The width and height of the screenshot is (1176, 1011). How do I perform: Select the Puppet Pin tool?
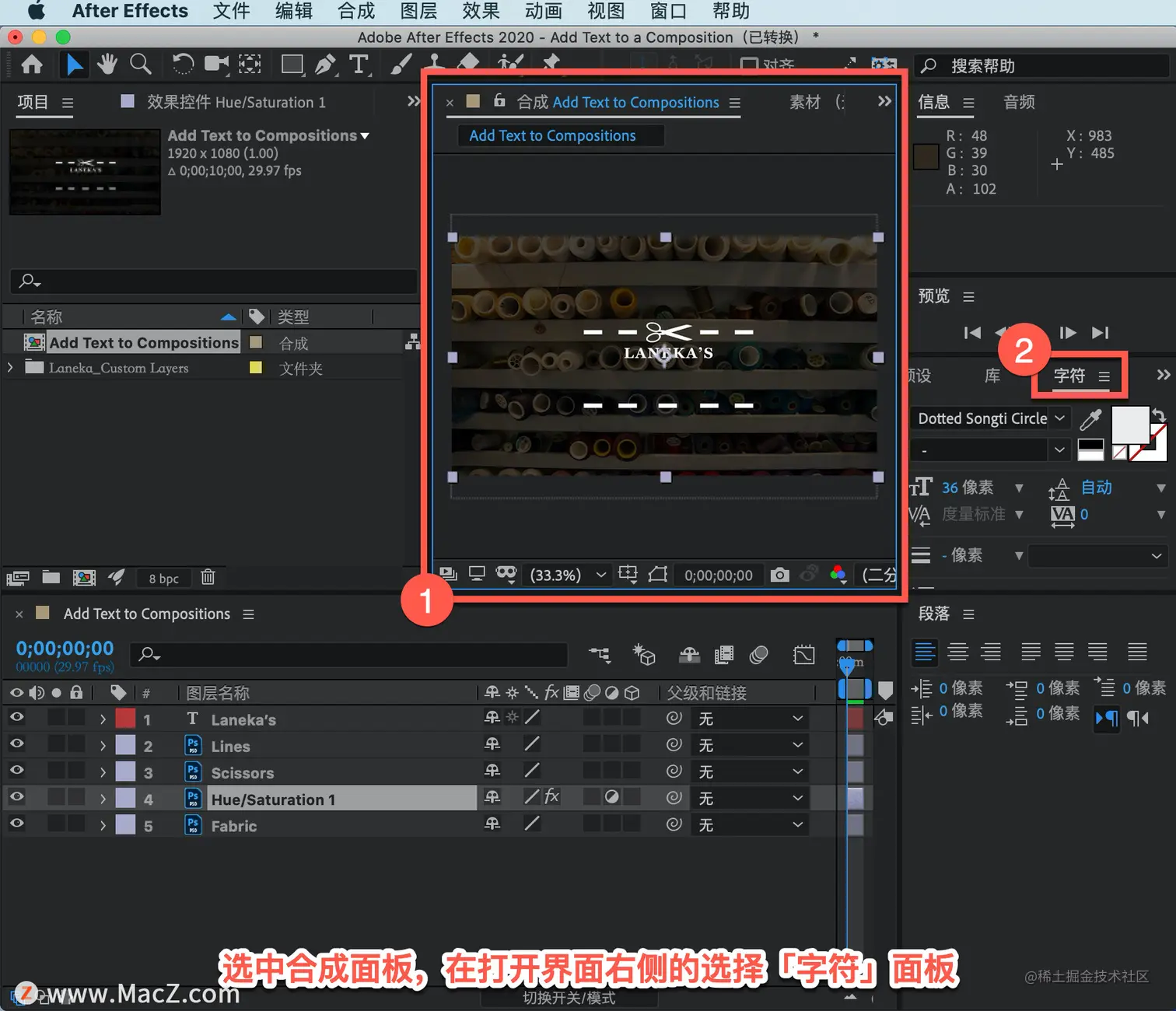(x=551, y=62)
